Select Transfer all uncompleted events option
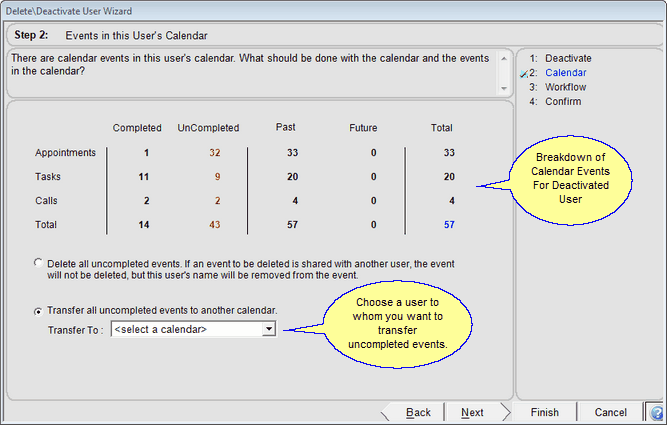Viewport: 667px width, 425px height. pos(38,311)
